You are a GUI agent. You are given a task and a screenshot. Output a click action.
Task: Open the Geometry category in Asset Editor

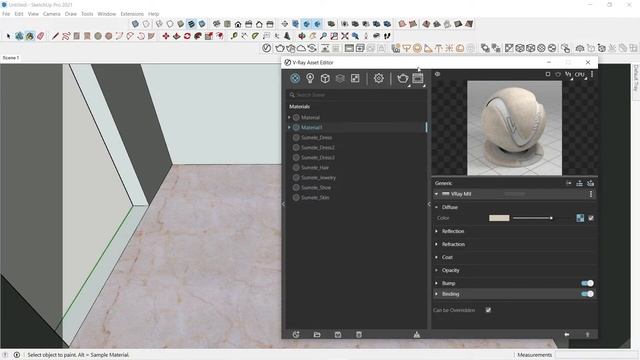[325, 78]
